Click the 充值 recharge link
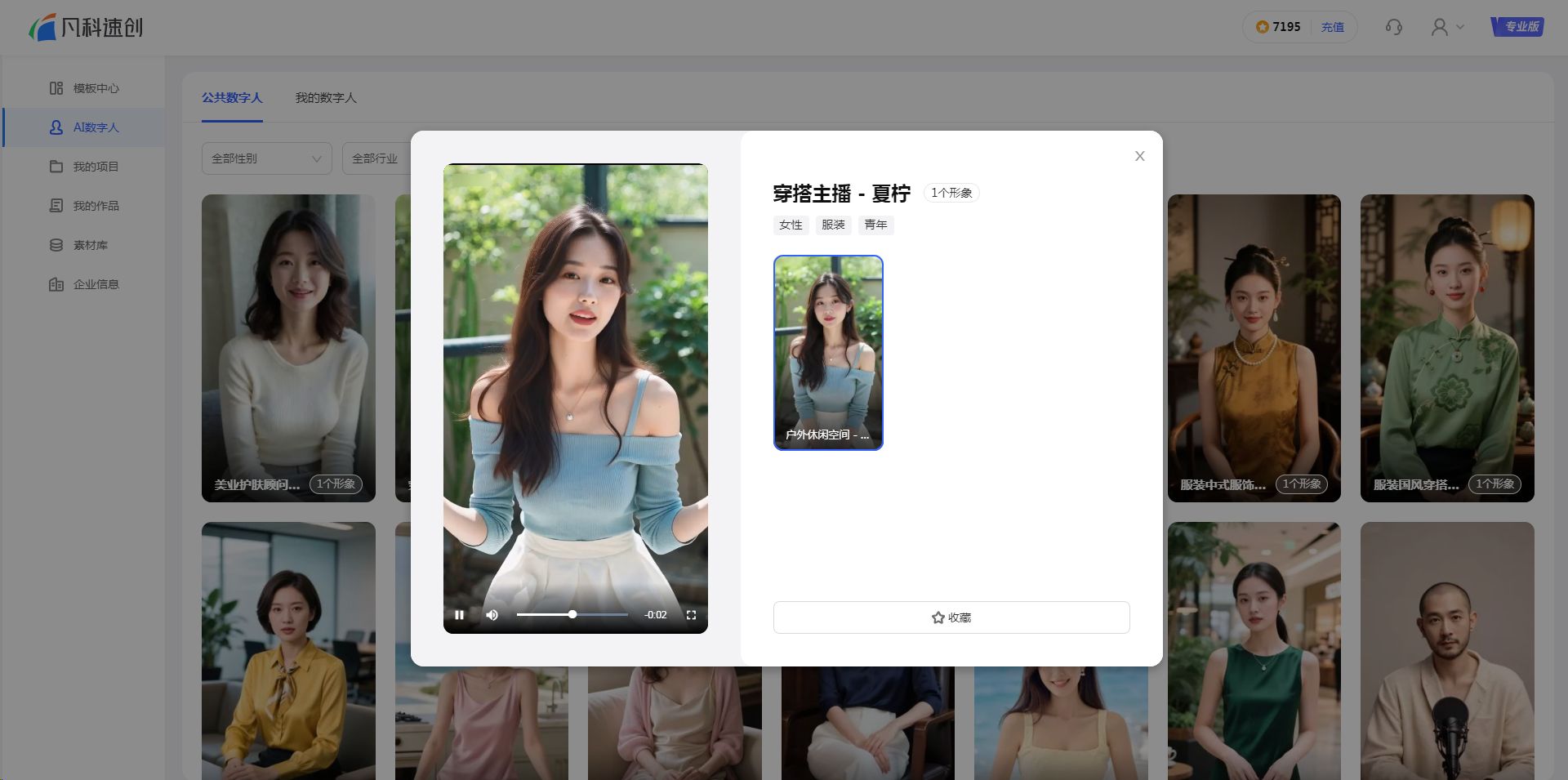Image resolution: width=1568 pixels, height=780 pixels. click(x=1332, y=27)
